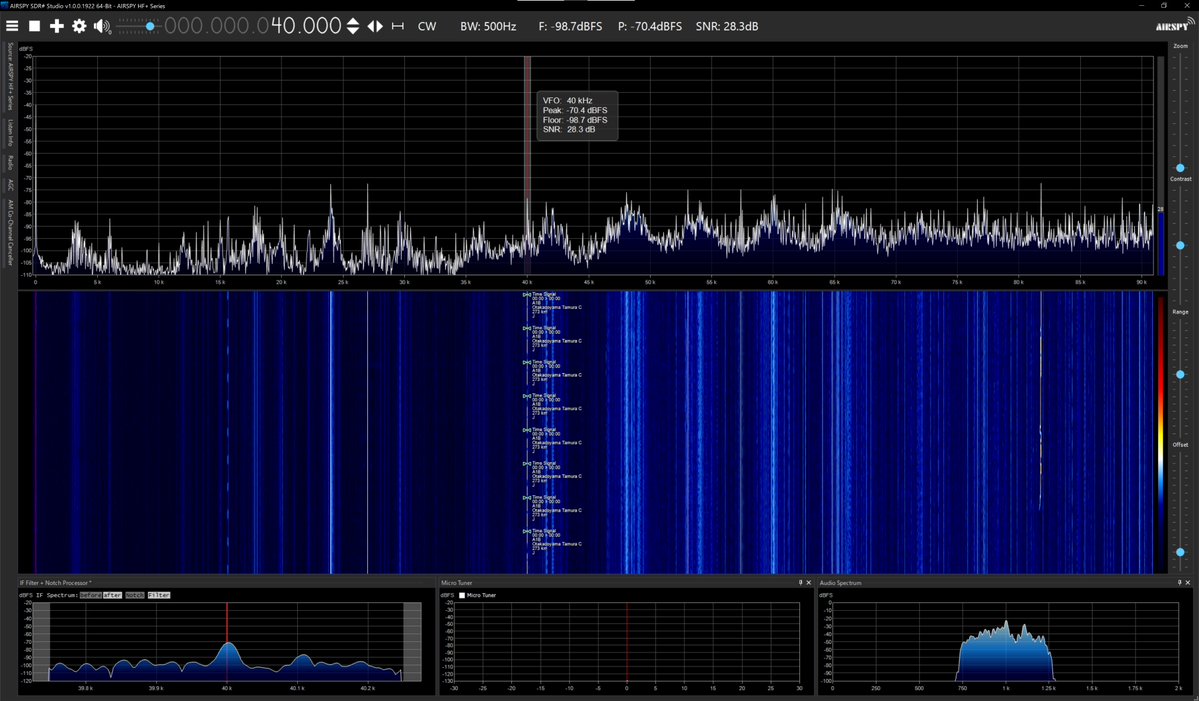Open the CW demodulation mode selector
The image size is (1199, 701).
pyautogui.click(x=427, y=26)
